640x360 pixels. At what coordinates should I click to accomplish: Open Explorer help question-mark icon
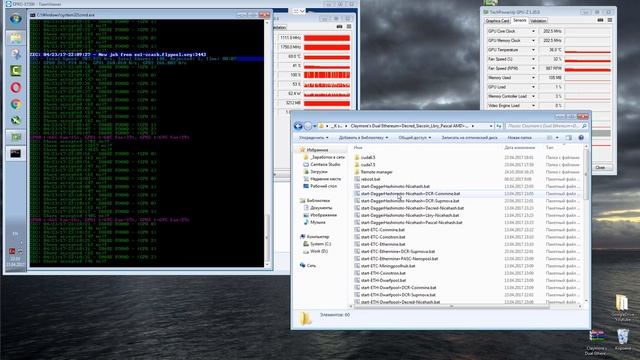point(581,138)
